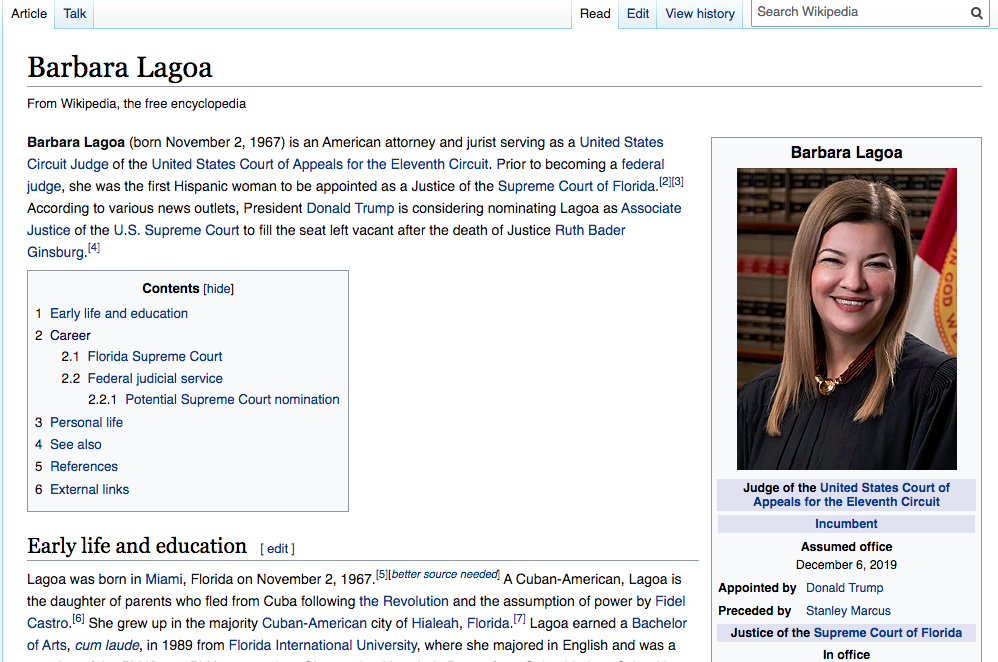Open Potential Supreme Court nomination subsection
Image resolution: width=998 pixels, height=662 pixels.
click(232, 400)
